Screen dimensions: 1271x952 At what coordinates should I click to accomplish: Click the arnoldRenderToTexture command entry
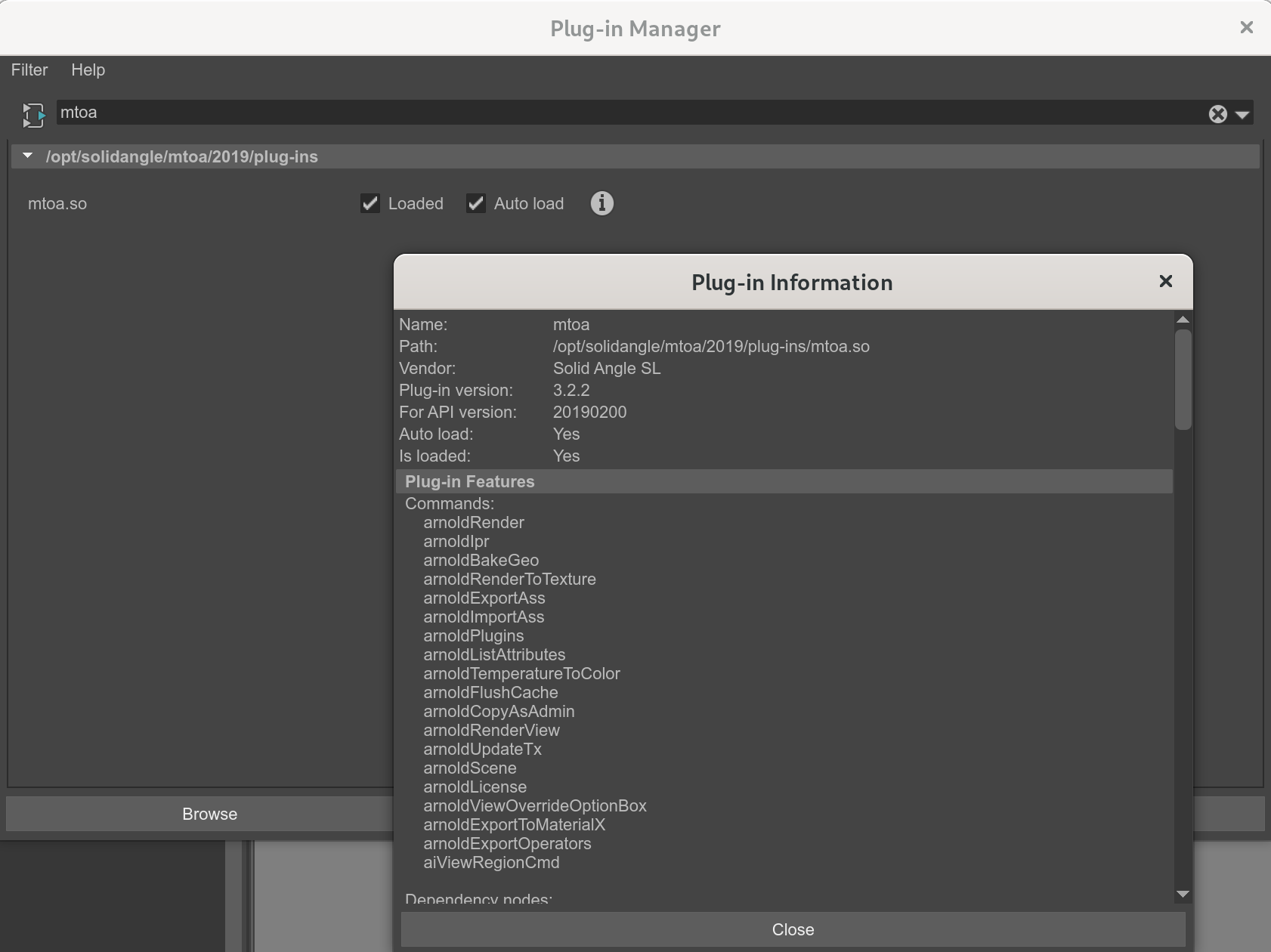point(510,579)
